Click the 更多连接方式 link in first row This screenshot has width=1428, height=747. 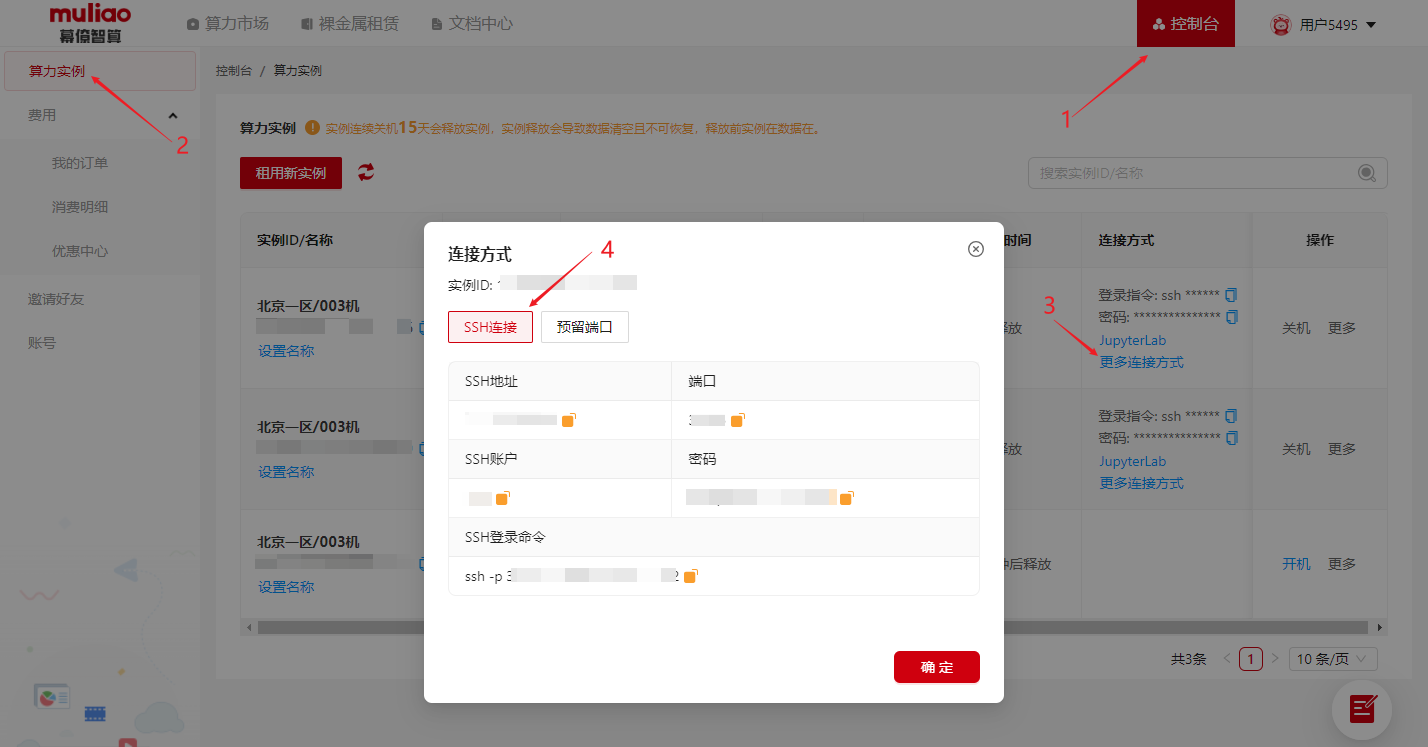click(x=1141, y=362)
